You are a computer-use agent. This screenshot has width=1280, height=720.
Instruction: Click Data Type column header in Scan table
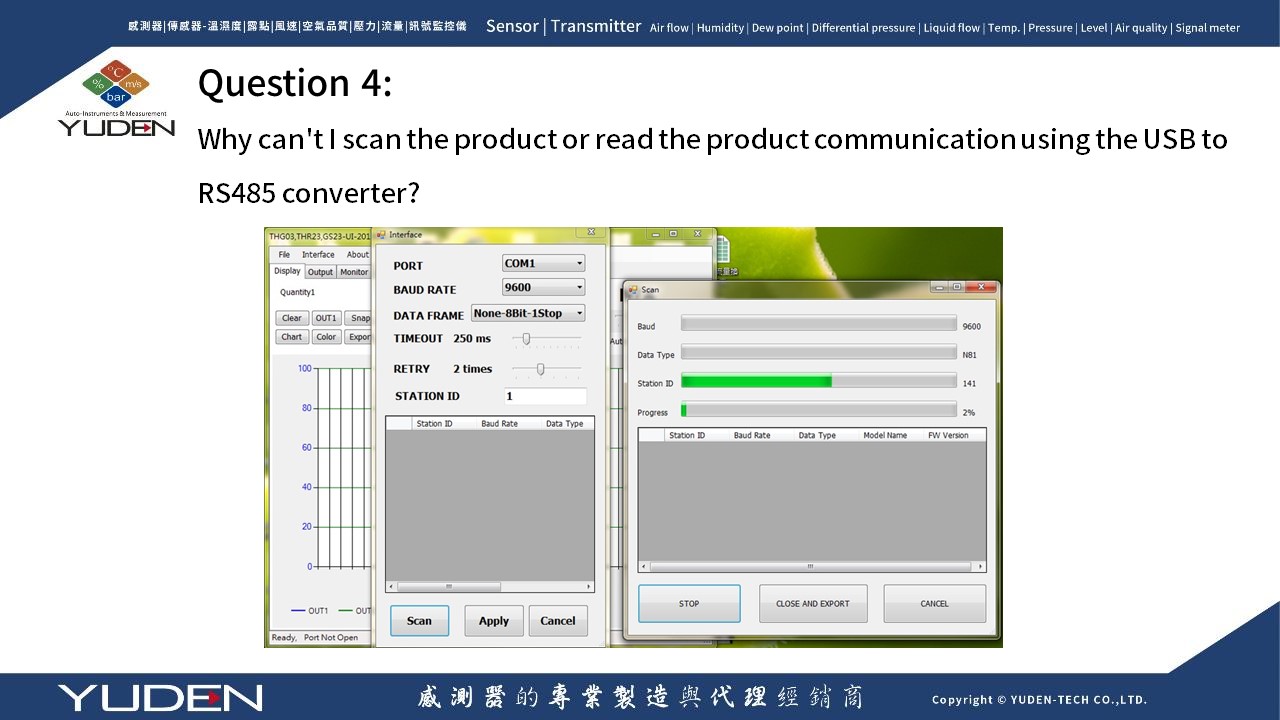pyautogui.click(x=817, y=435)
